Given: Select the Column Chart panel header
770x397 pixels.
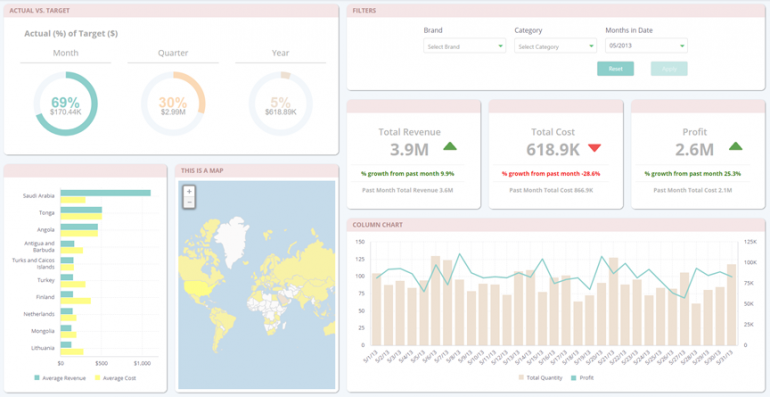Looking at the screenshot, I should pyautogui.click(x=556, y=225).
